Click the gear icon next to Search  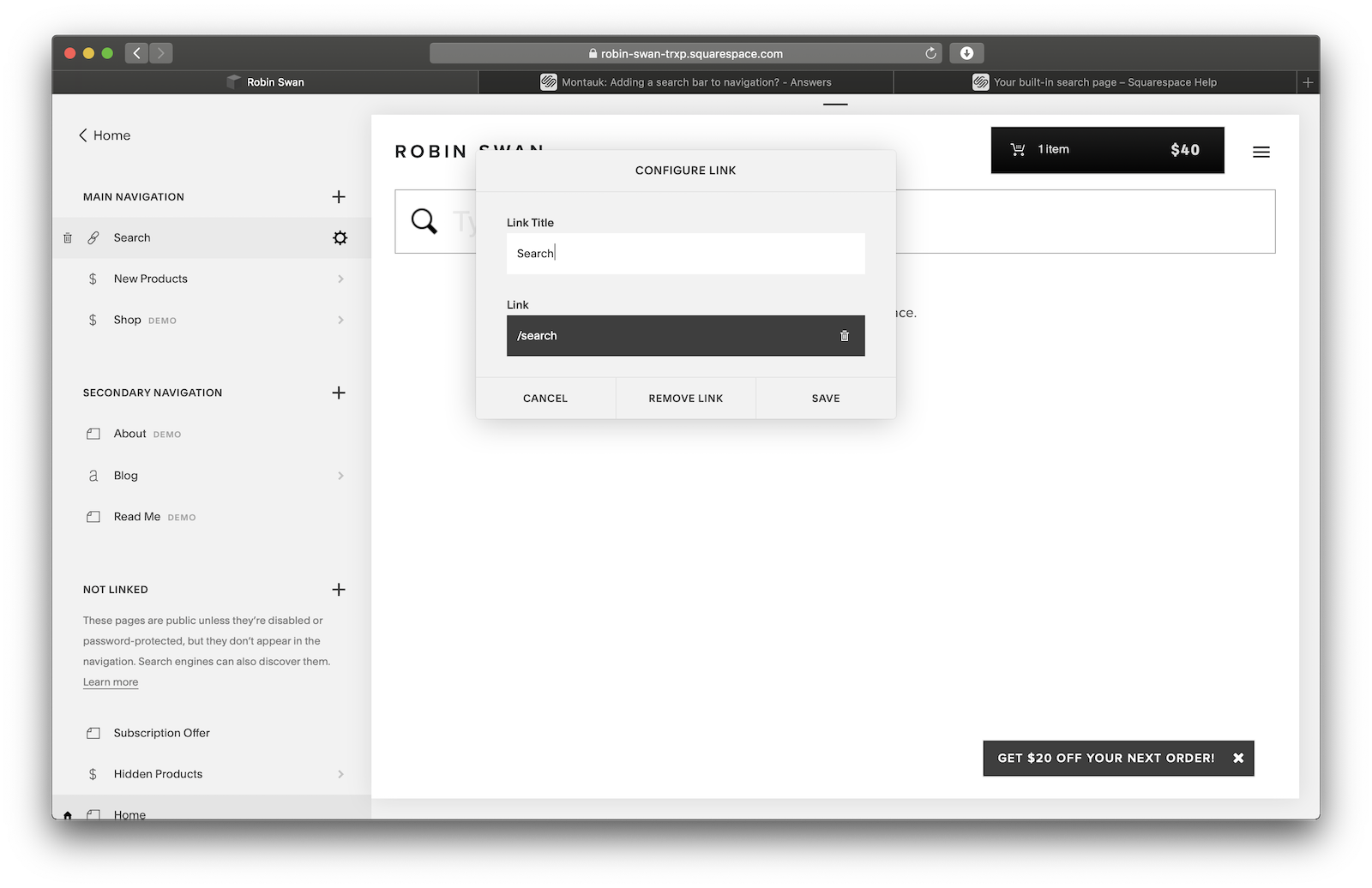pyautogui.click(x=340, y=238)
